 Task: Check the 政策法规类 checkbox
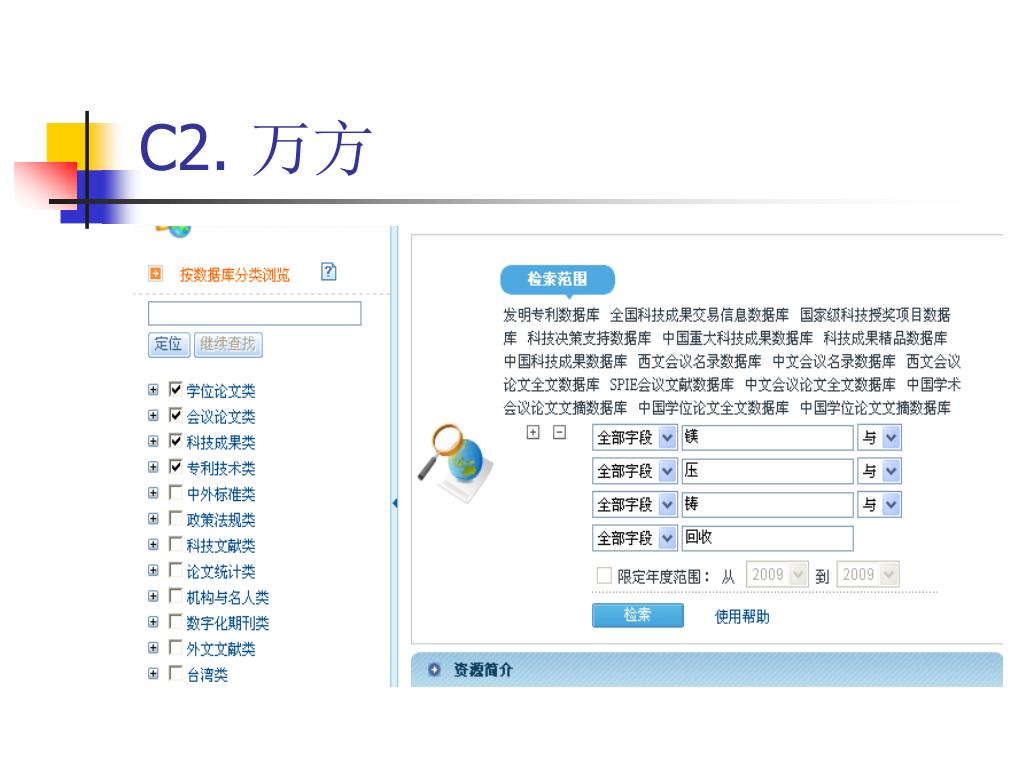[x=175, y=518]
